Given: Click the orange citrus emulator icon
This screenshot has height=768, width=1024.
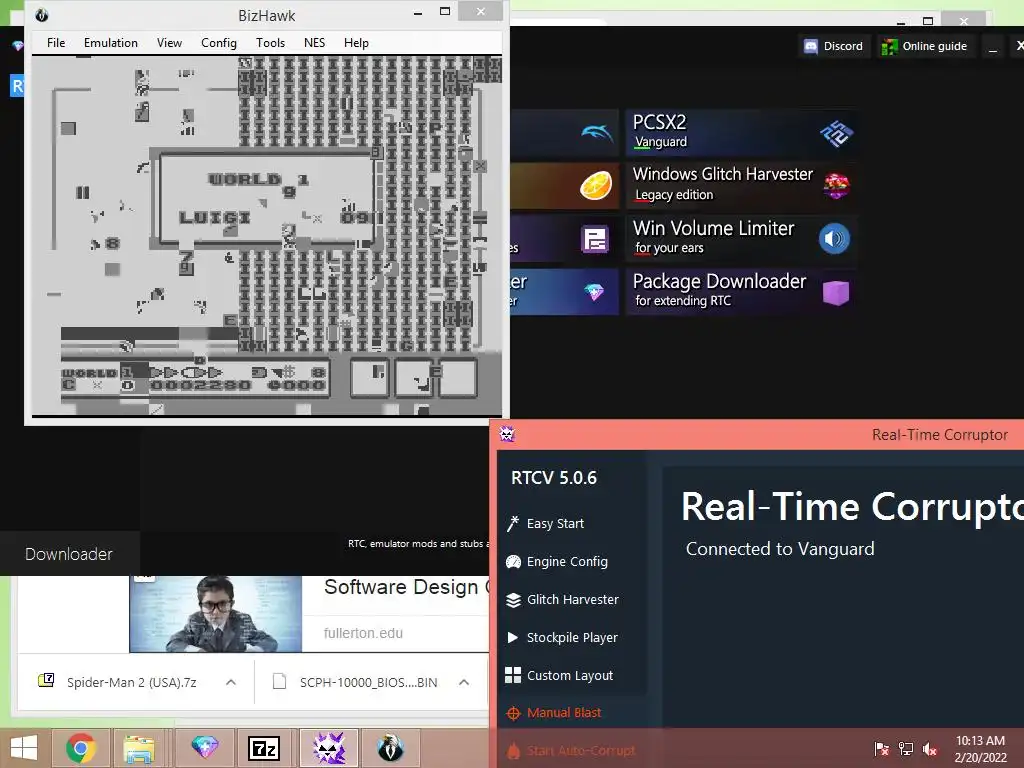Looking at the screenshot, I should pyautogui.click(x=596, y=185).
